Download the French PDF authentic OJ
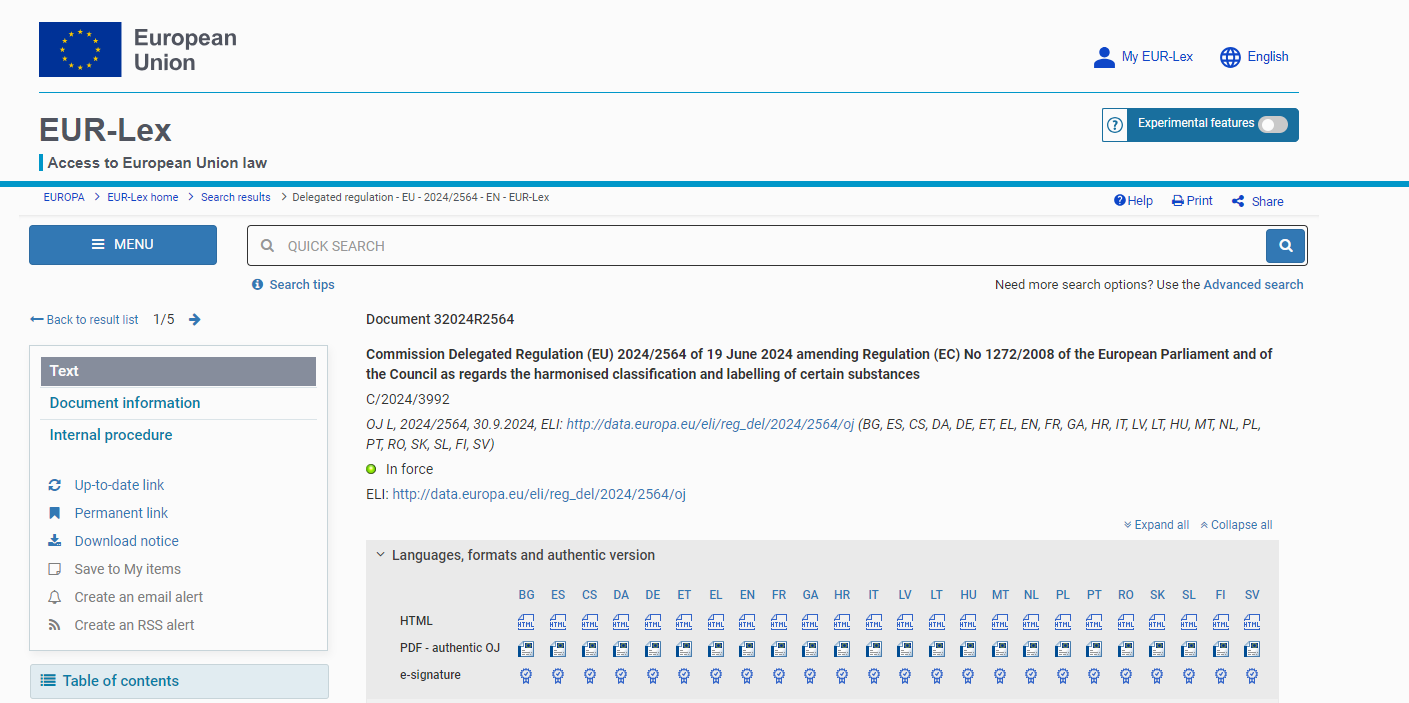 click(x=779, y=648)
